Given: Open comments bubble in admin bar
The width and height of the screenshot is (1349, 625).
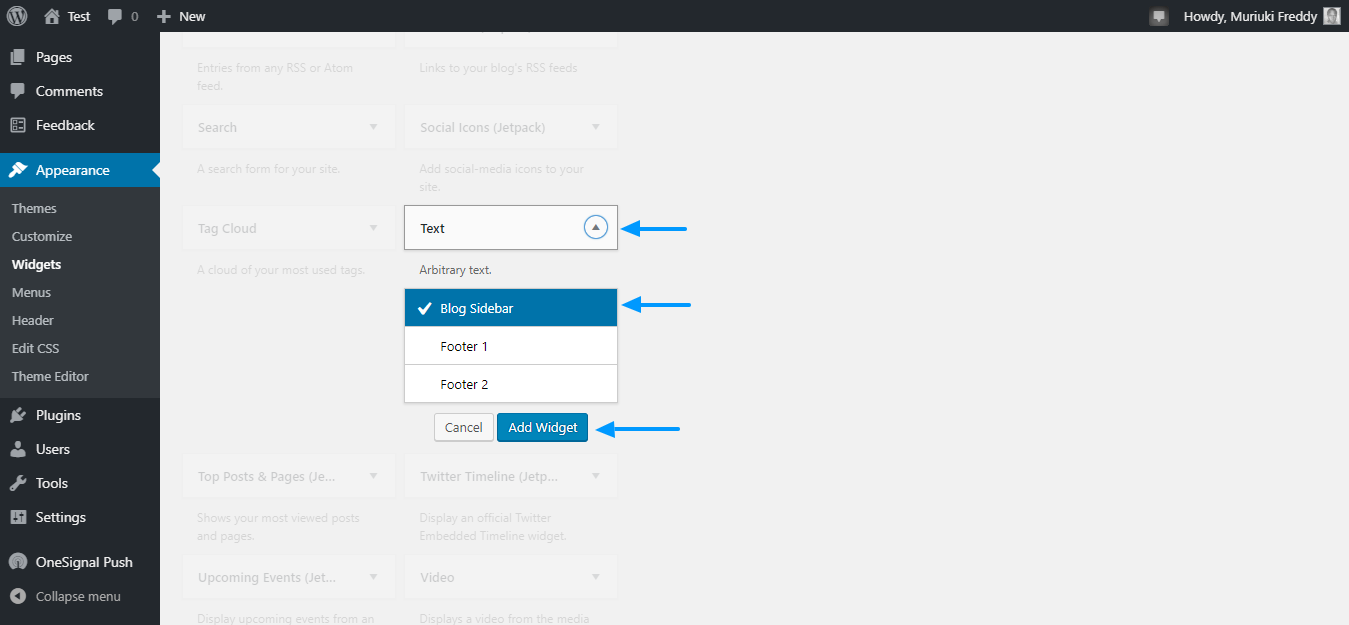Looking at the screenshot, I should point(115,16).
